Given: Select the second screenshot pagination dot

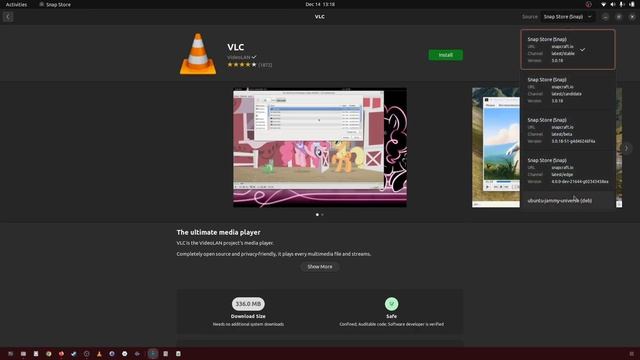Looking at the screenshot, I should tap(322, 214).
